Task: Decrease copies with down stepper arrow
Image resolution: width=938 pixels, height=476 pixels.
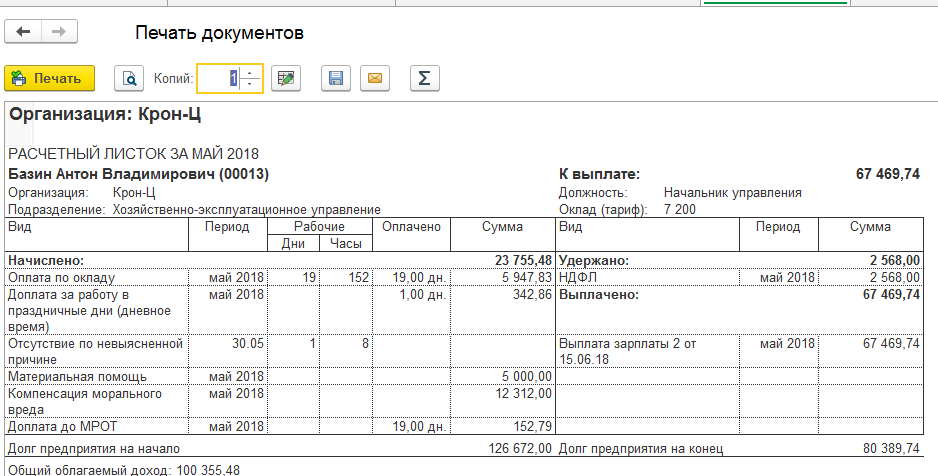Action: click(x=249, y=84)
